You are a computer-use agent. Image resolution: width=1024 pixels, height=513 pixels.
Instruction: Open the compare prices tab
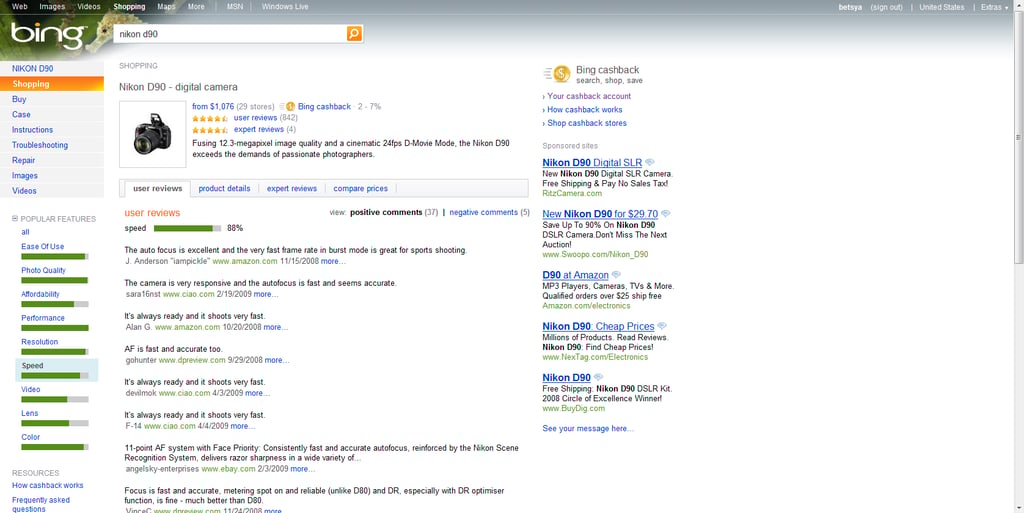(360, 189)
